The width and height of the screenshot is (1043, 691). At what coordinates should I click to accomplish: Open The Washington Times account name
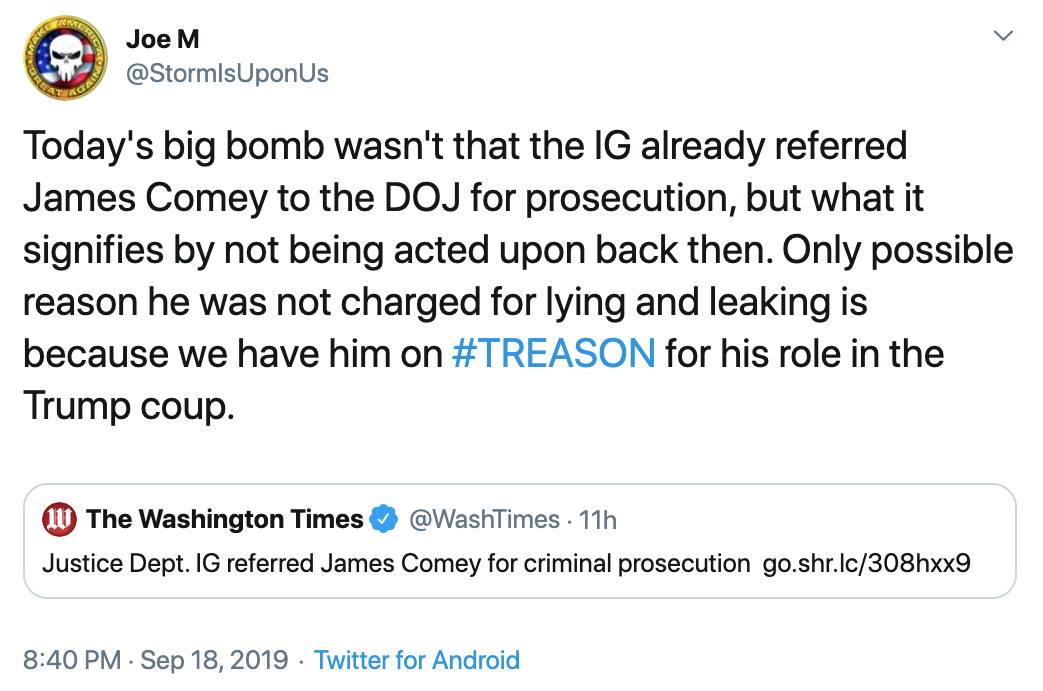coord(224,519)
